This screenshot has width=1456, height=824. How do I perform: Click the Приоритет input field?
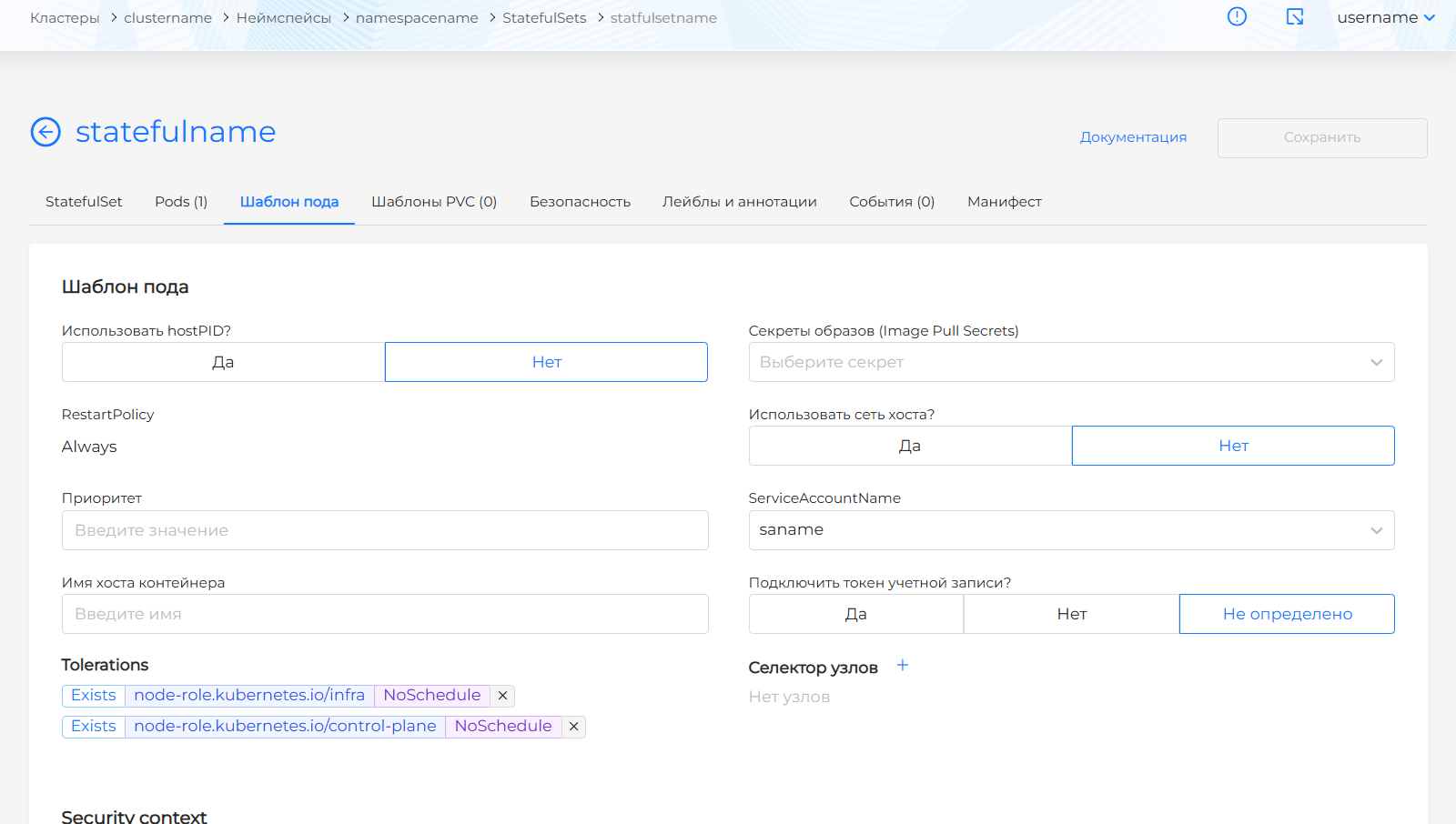click(x=385, y=530)
